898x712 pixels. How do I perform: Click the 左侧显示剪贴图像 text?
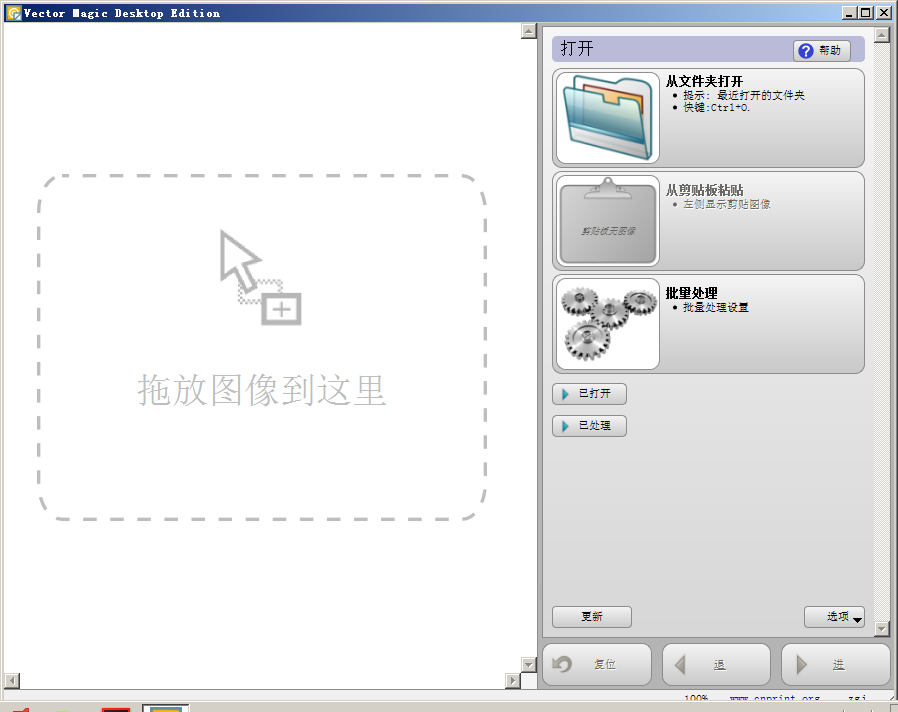click(726, 204)
